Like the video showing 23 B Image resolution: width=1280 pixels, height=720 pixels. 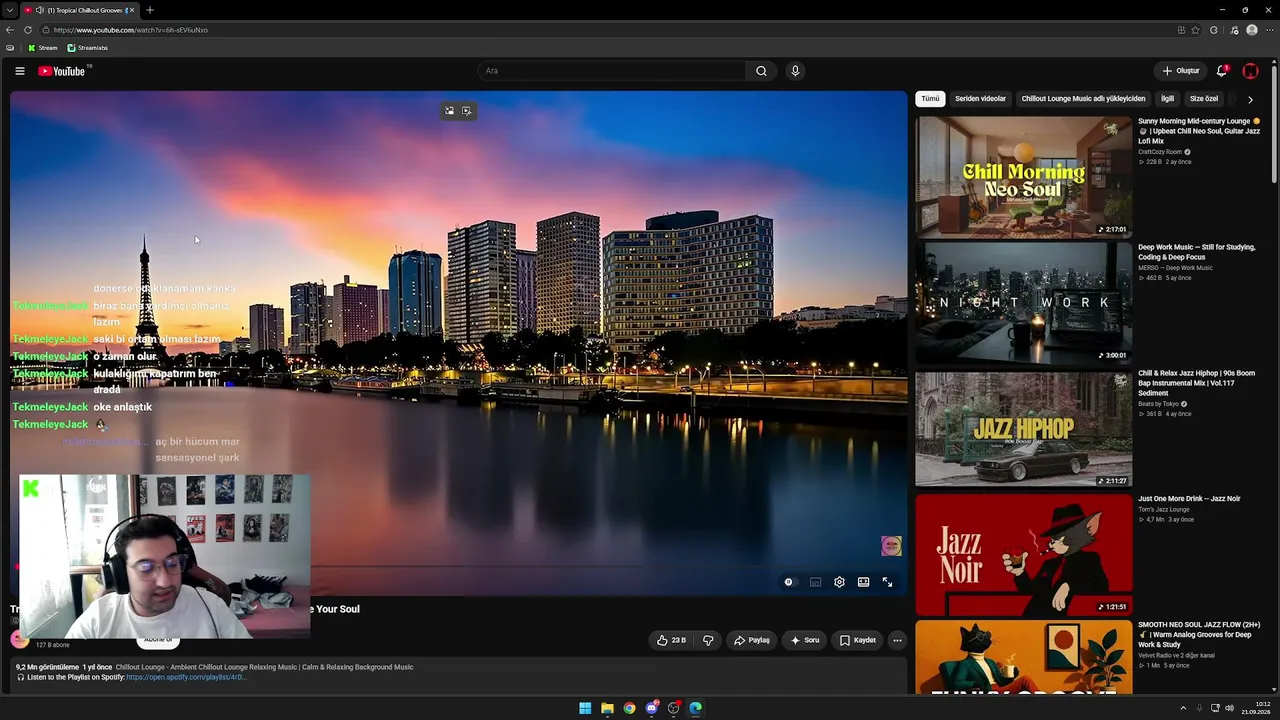pos(672,640)
